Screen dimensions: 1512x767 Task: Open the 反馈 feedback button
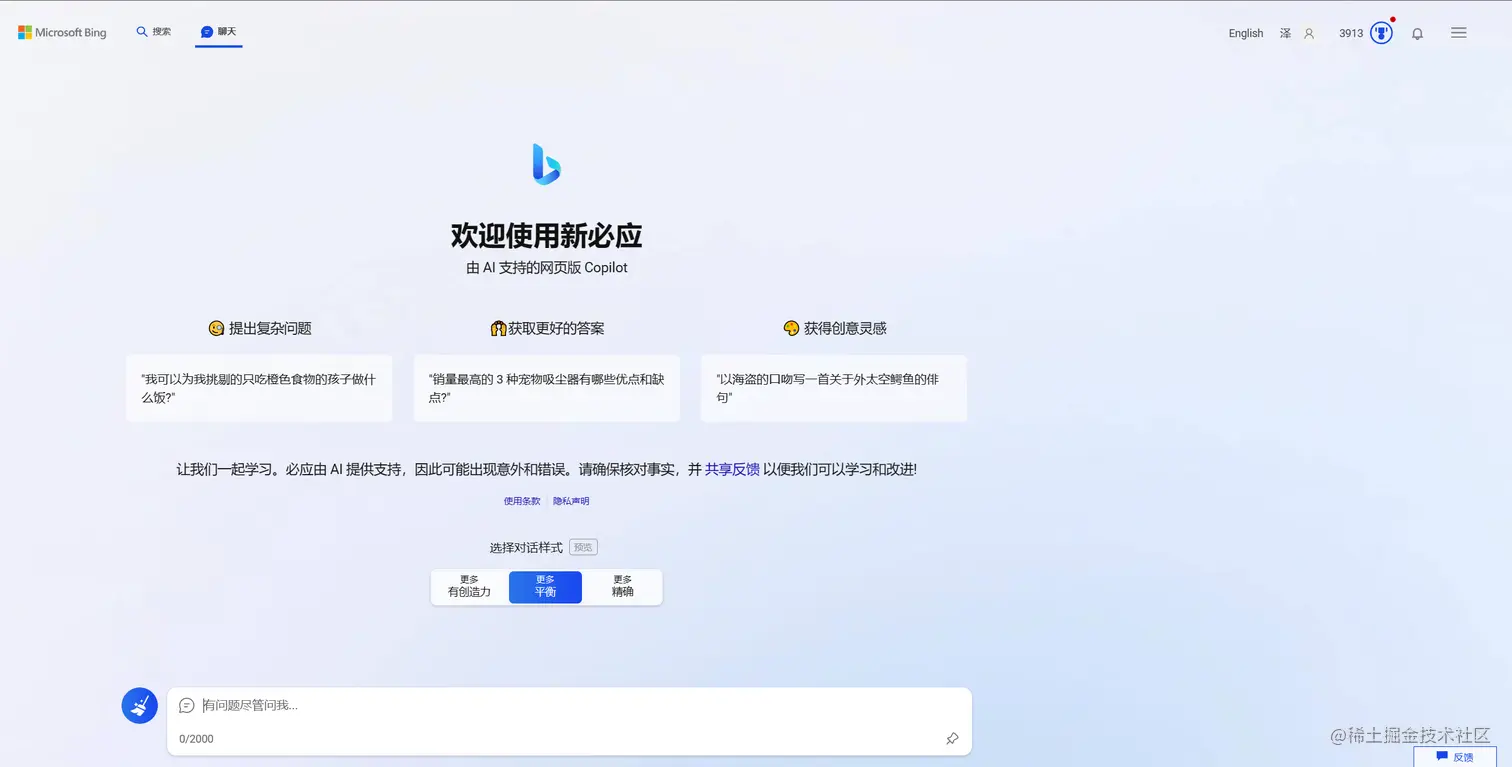[x=1454, y=757]
